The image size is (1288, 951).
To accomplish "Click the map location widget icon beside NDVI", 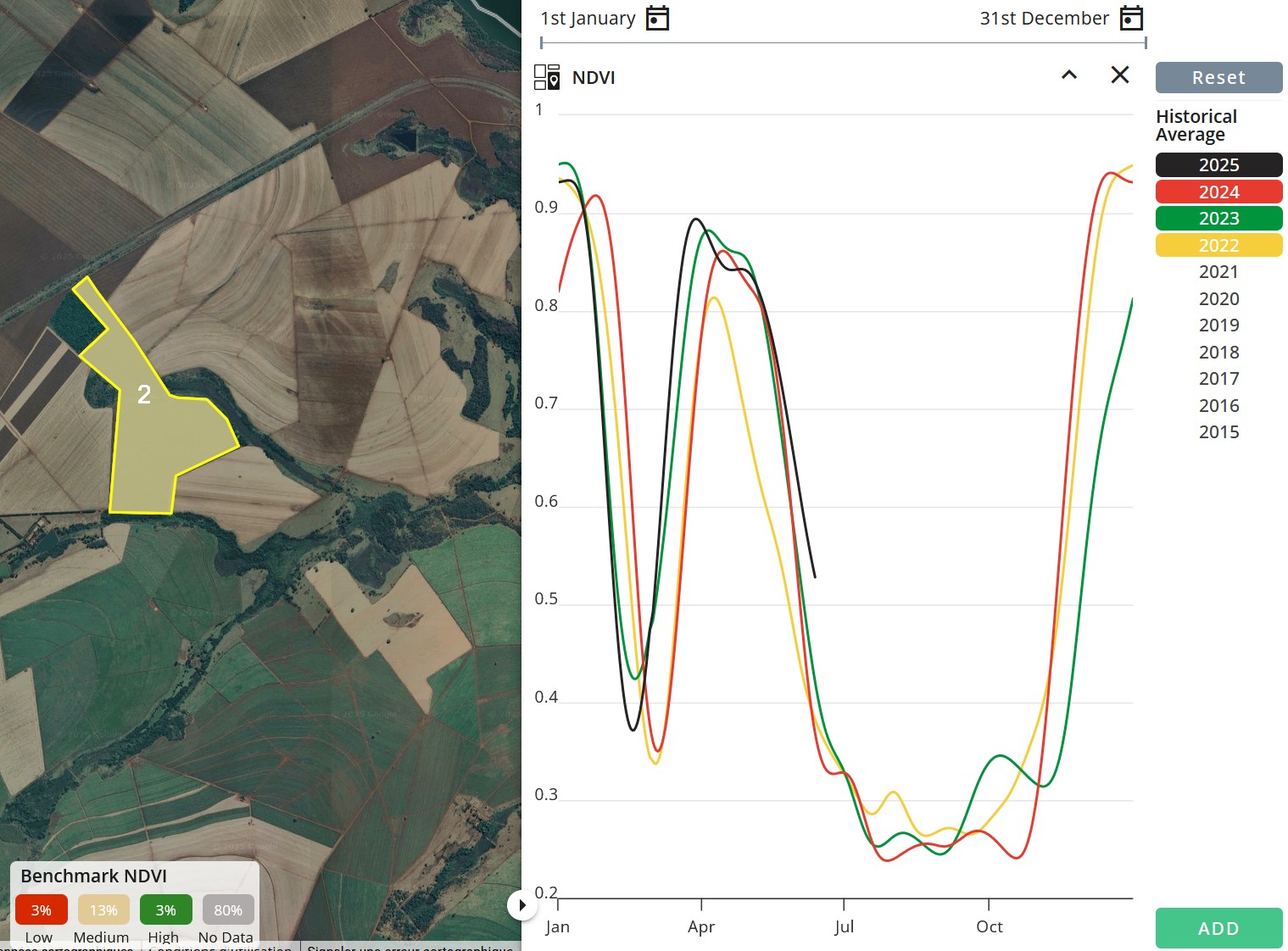I will pos(548,76).
